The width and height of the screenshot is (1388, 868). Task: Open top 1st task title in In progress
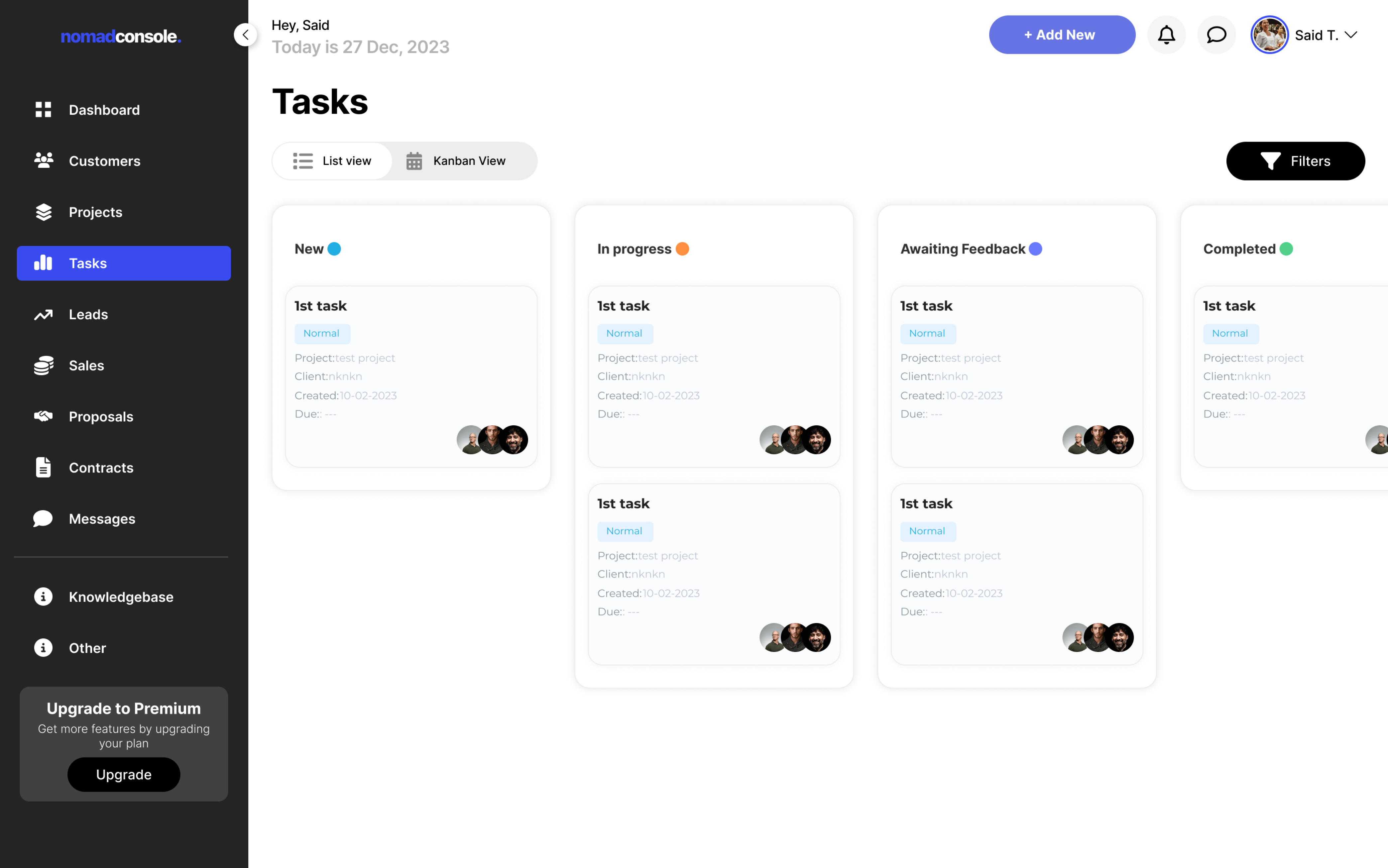(x=623, y=305)
